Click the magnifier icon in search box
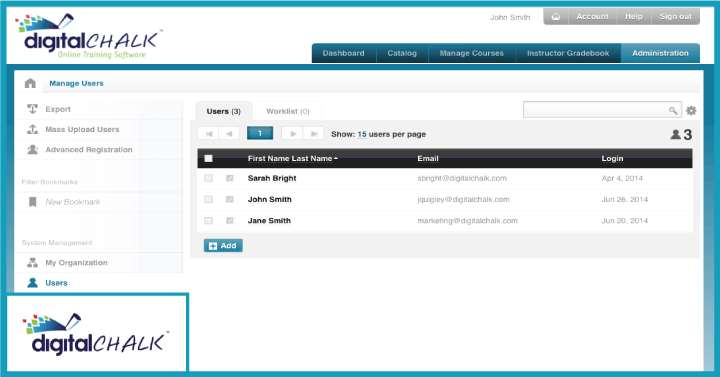 coord(673,110)
